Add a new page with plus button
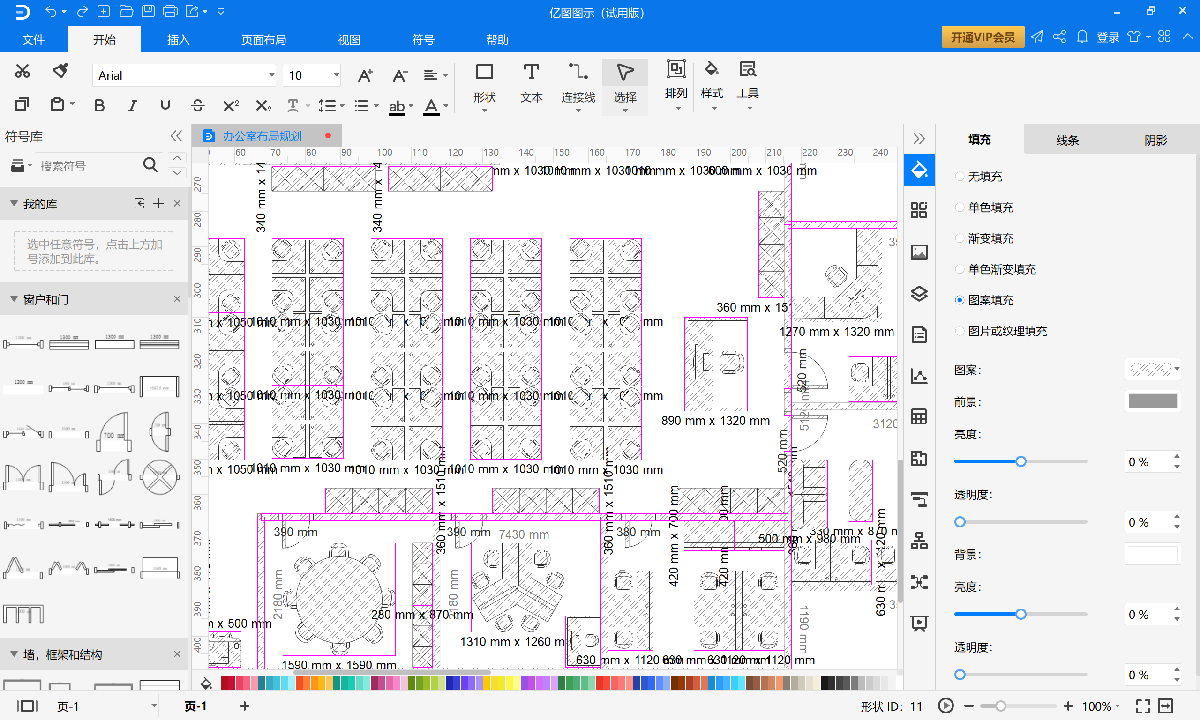Image resolution: width=1200 pixels, height=720 pixels. (245, 706)
